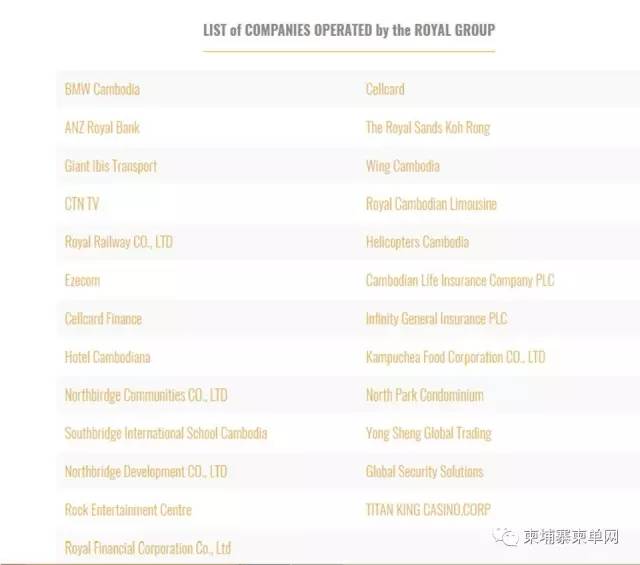
Task: Open Royal Railway CO., LTD
Action: (118, 242)
